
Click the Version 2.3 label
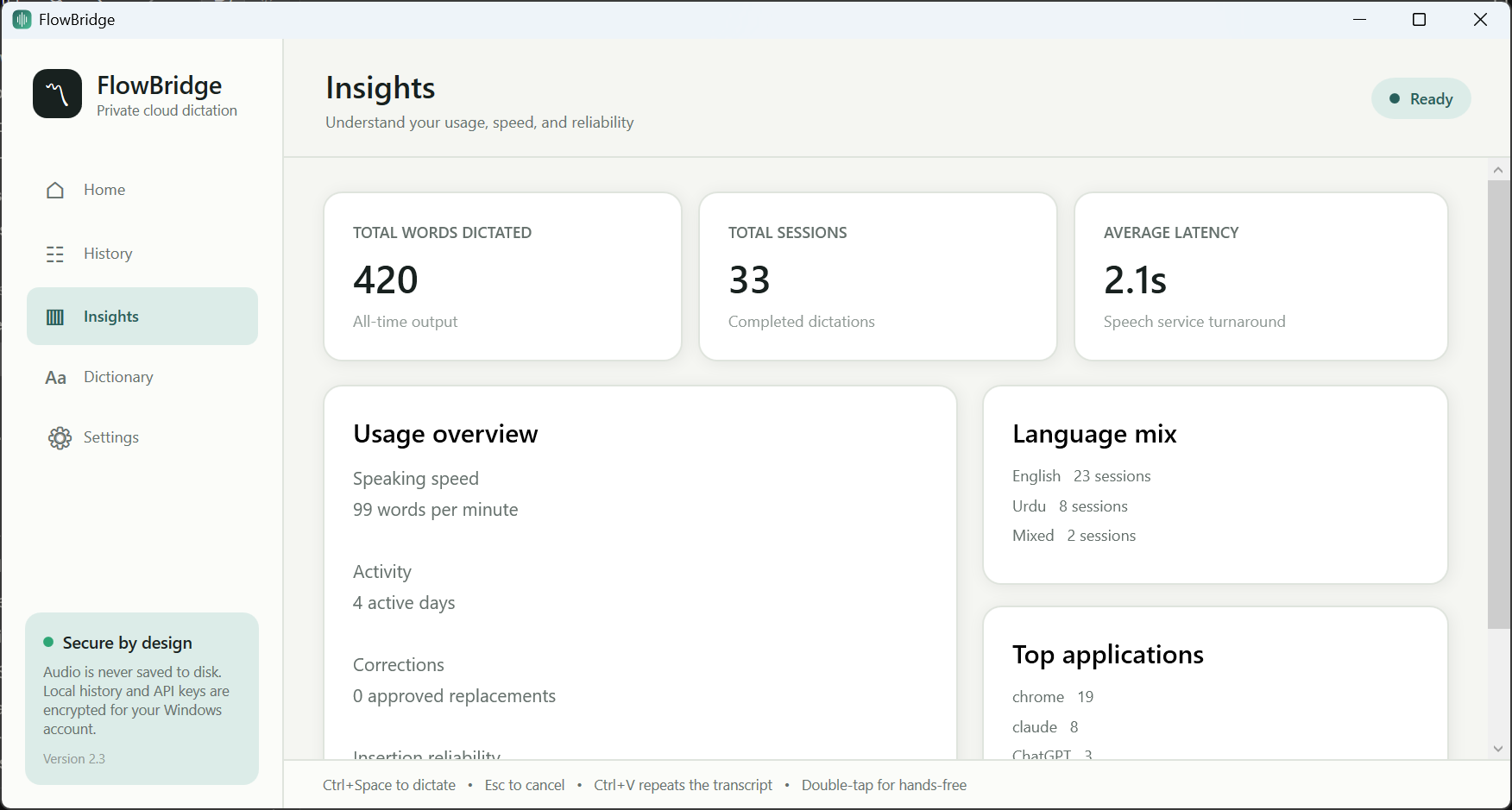pos(74,759)
